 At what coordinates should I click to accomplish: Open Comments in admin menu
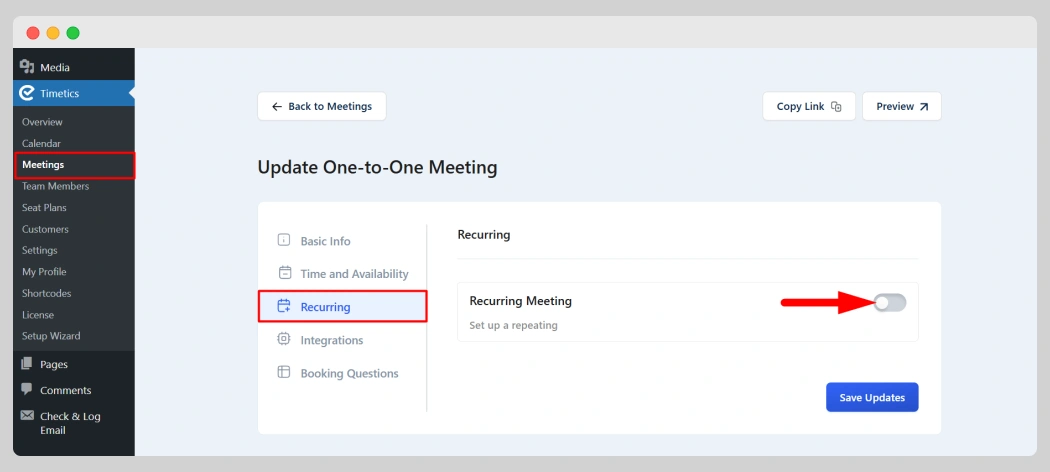click(74, 390)
